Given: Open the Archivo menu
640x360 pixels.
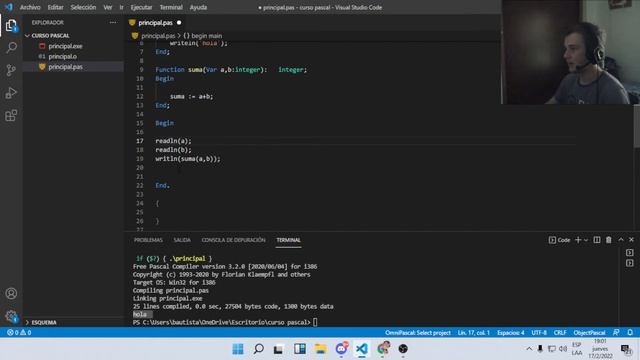Looking at the screenshot, I should point(30,7).
